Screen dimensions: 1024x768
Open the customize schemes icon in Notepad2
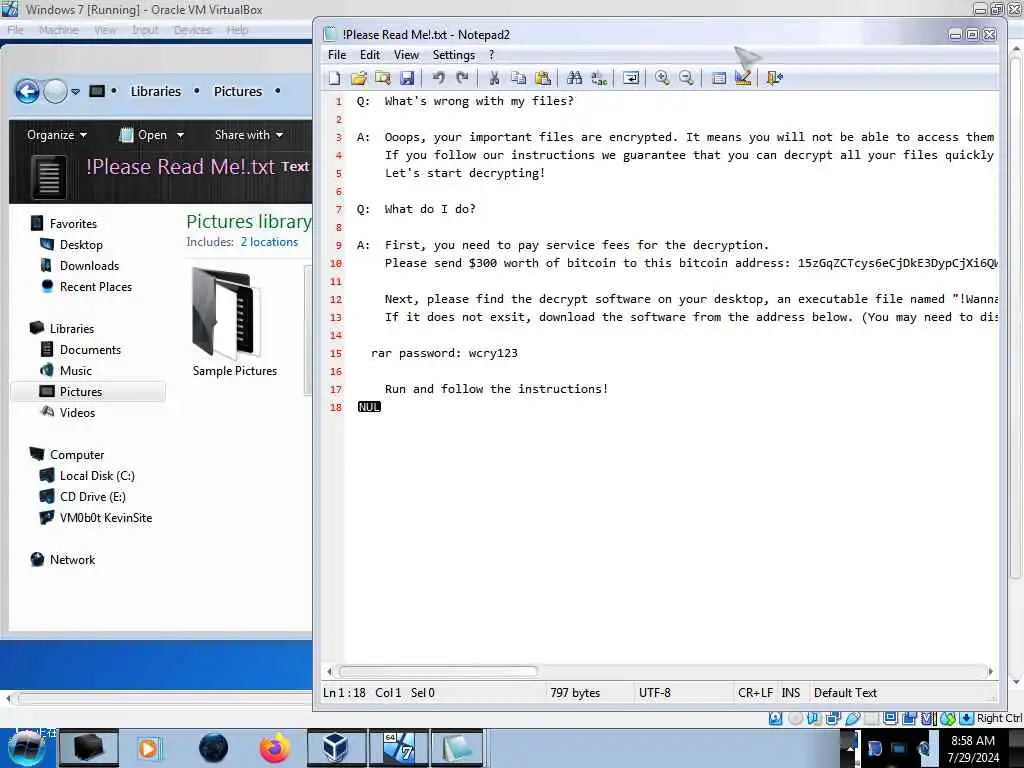[x=743, y=78]
